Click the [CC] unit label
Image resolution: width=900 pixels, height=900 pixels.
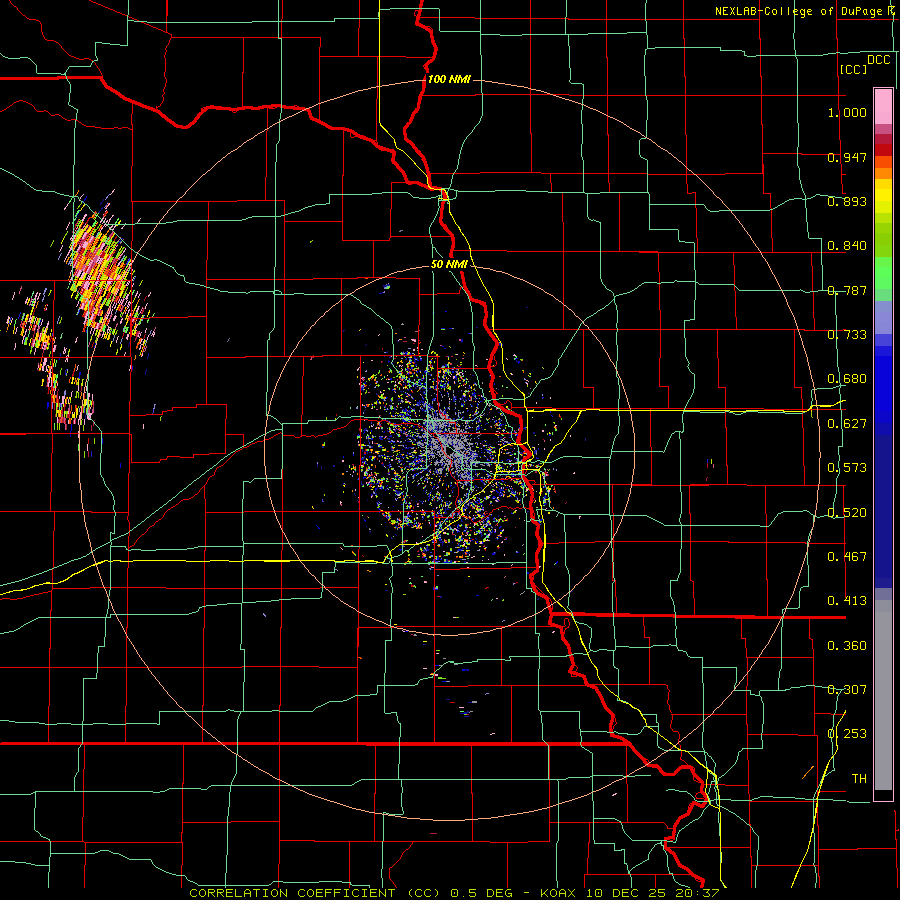click(853, 69)
